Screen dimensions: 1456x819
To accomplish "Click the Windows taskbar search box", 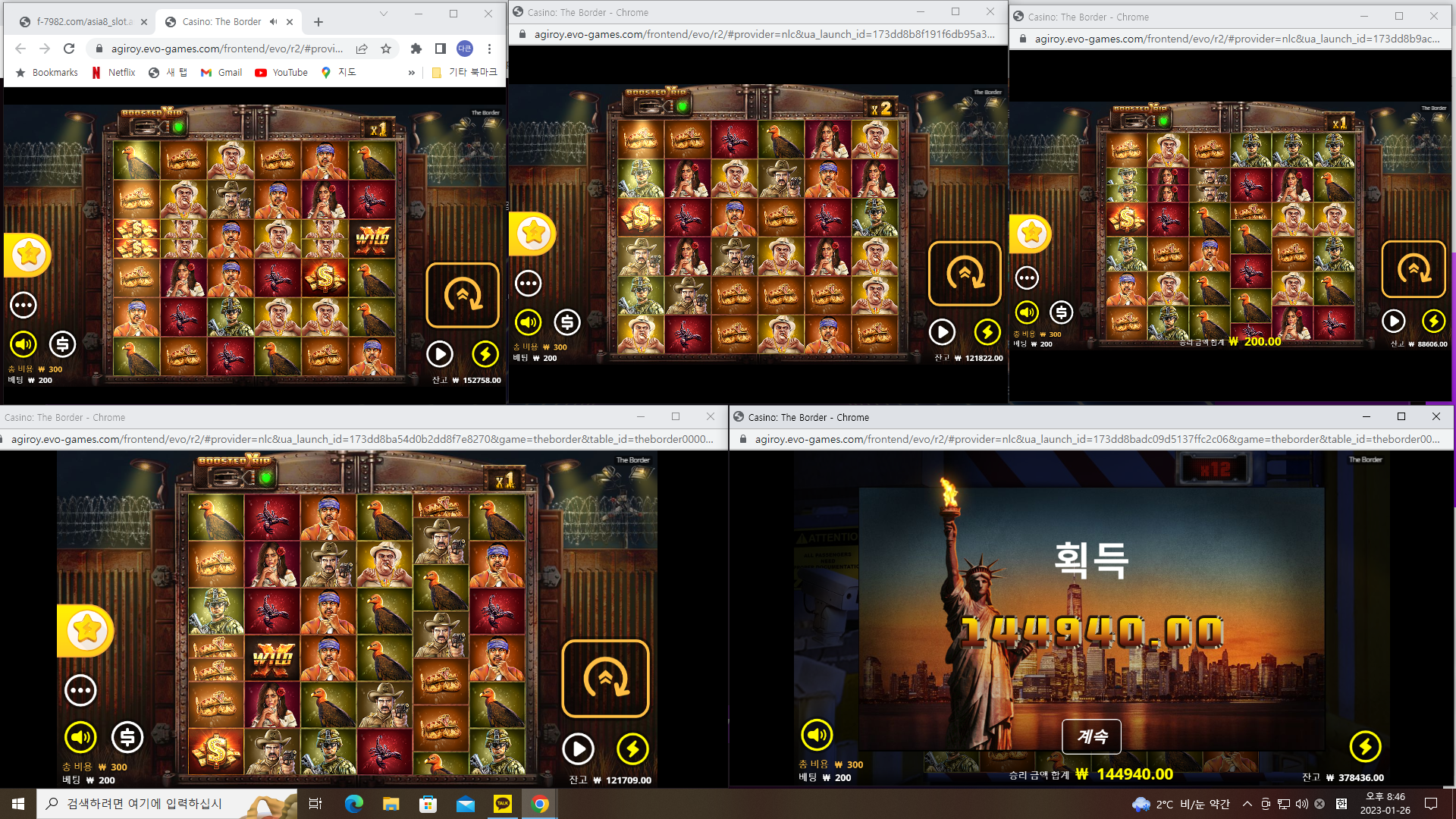I will [x=167, y=804].
